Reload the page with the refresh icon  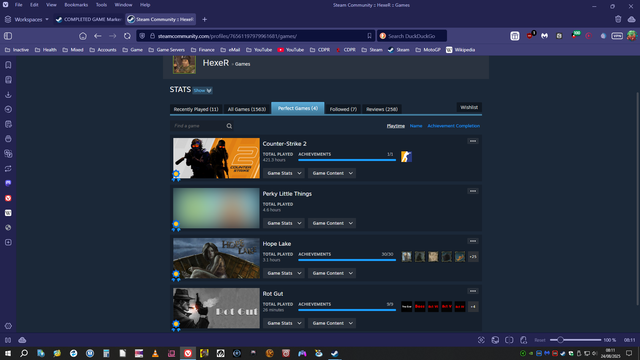pos(127,36)
